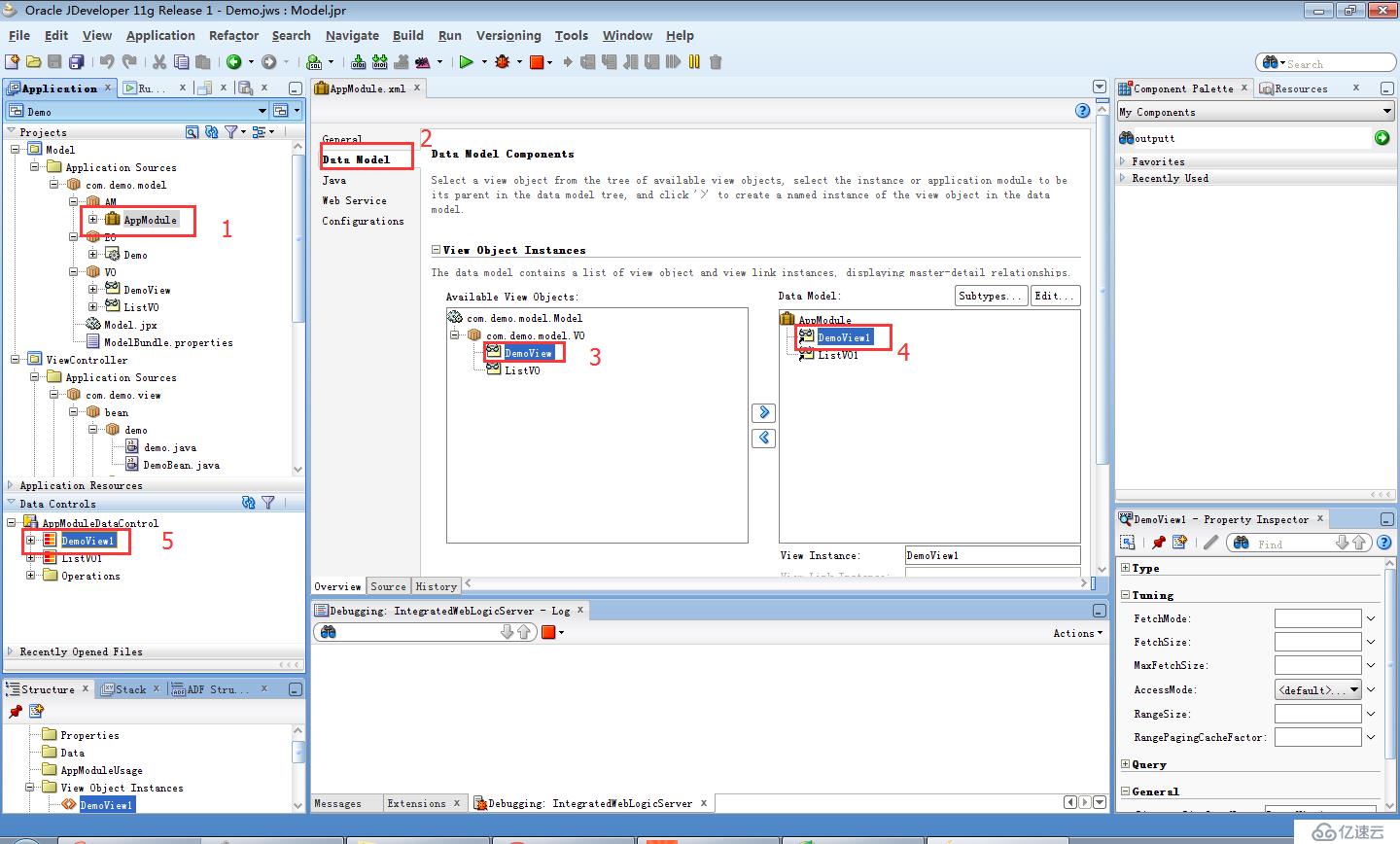Screen dimensions: 1400x844
Task: Expand the Operations data control node
Action: pyautogui.click(x=31, y=576)
